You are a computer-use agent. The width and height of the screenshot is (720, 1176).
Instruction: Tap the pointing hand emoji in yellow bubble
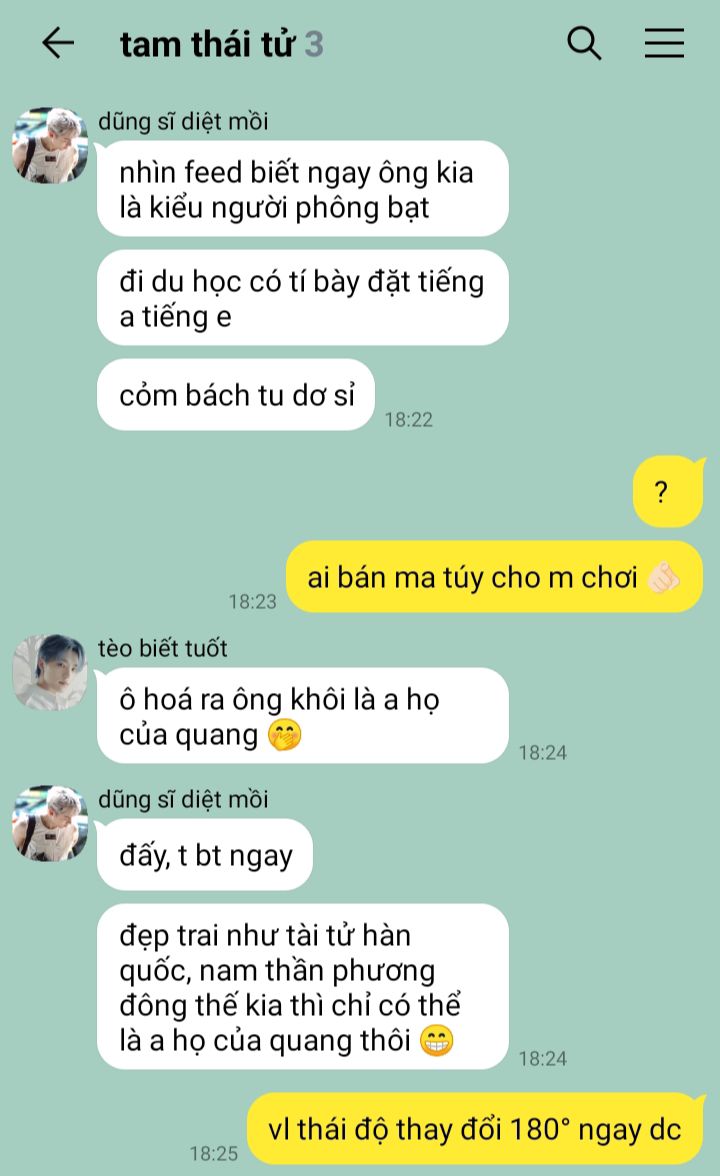click(664, 578)
